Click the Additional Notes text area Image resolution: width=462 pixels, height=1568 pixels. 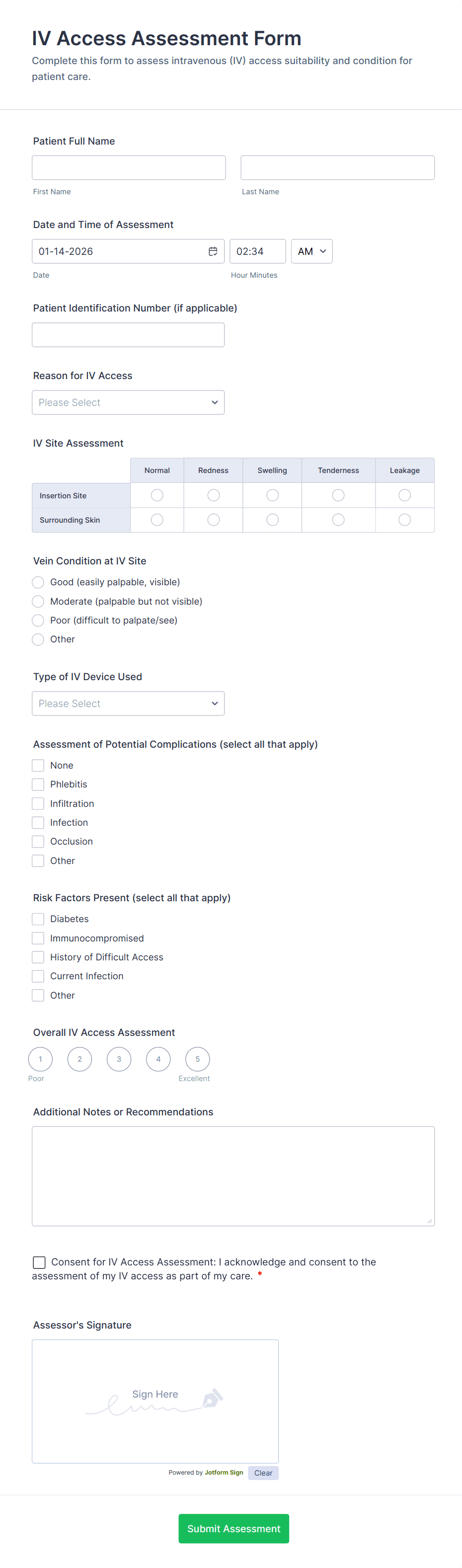coord(233,1175)
